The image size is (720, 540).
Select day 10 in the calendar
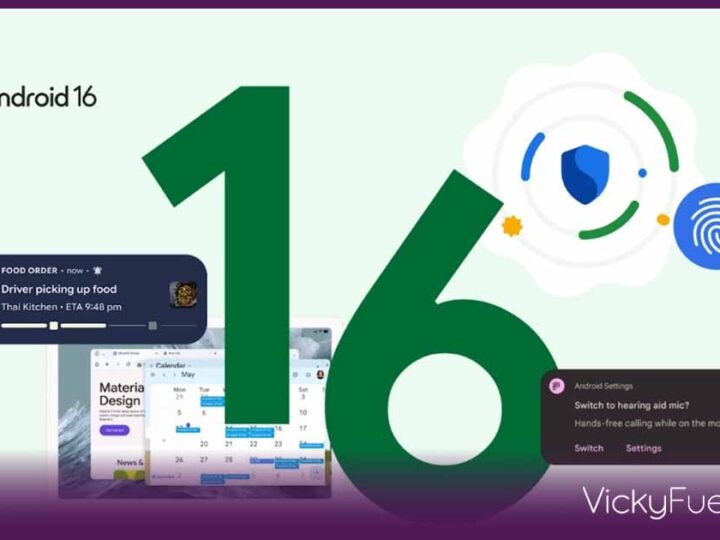pos(303,412)
